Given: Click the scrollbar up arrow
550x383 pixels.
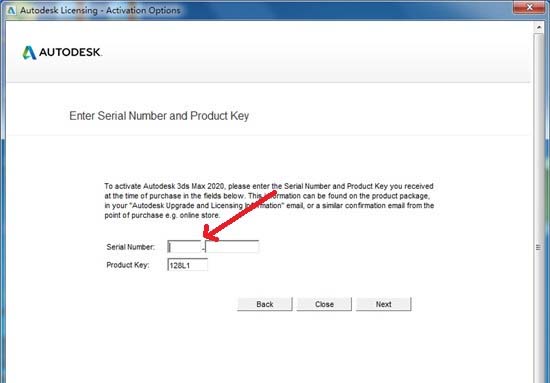Looking at the screenshot, I should pyautogui.click(x=539, y=27).
